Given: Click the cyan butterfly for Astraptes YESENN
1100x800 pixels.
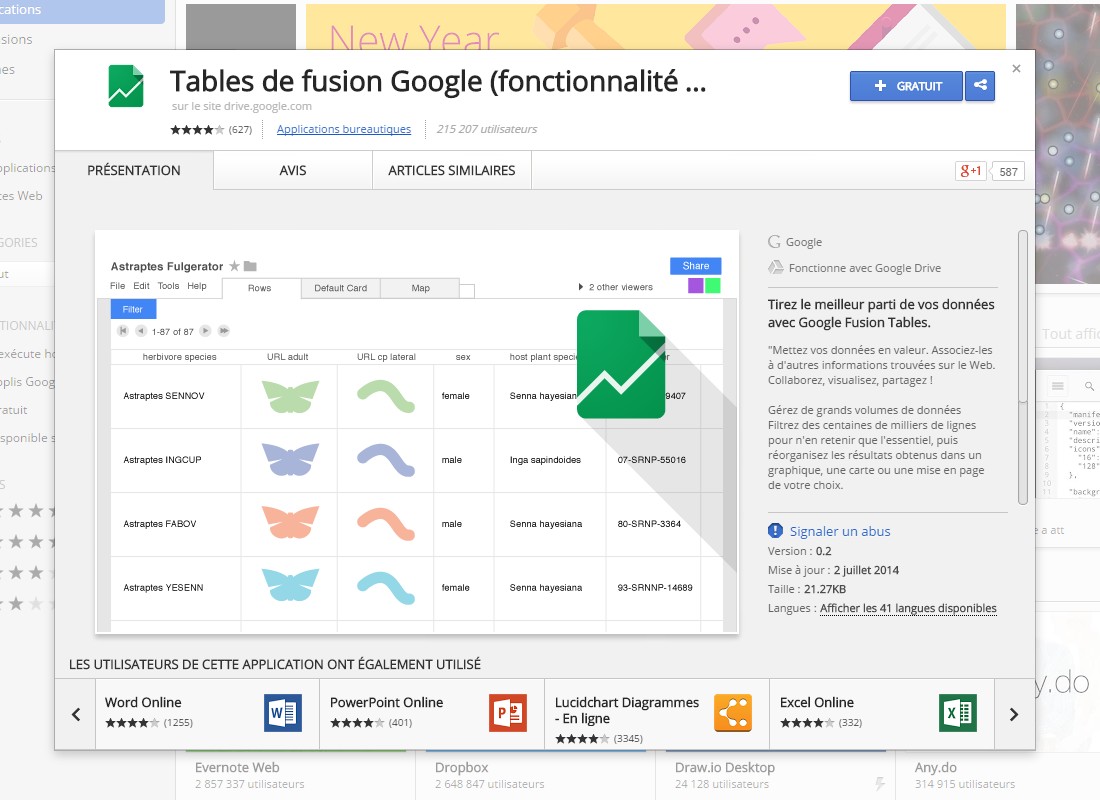Looking at the screenshot, I should [290, 587].
